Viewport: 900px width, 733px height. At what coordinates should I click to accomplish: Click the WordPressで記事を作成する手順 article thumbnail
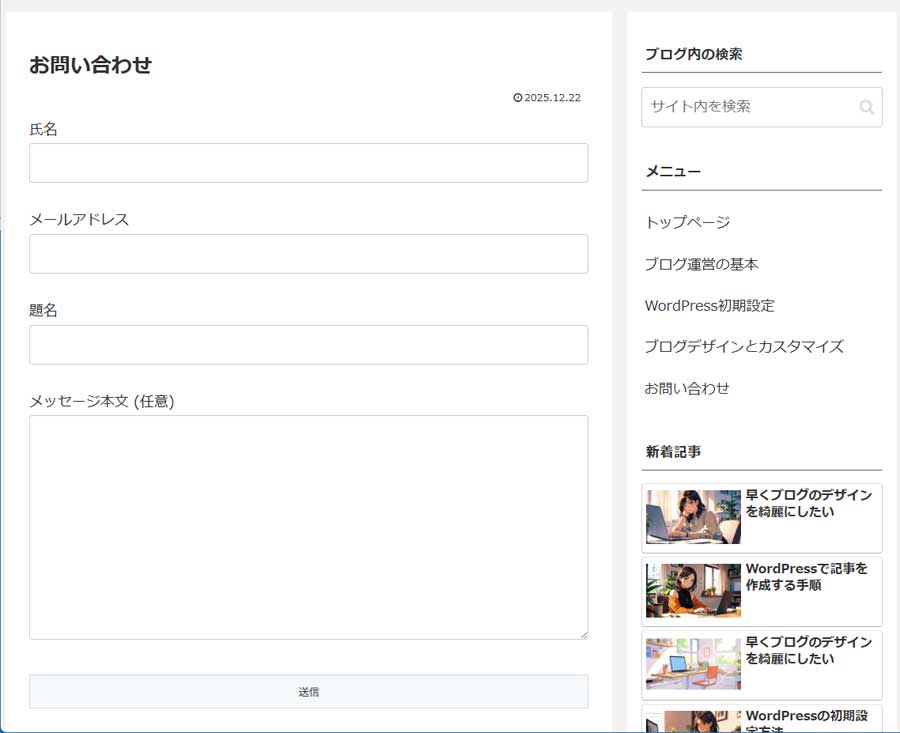click(x=693, y=591)
